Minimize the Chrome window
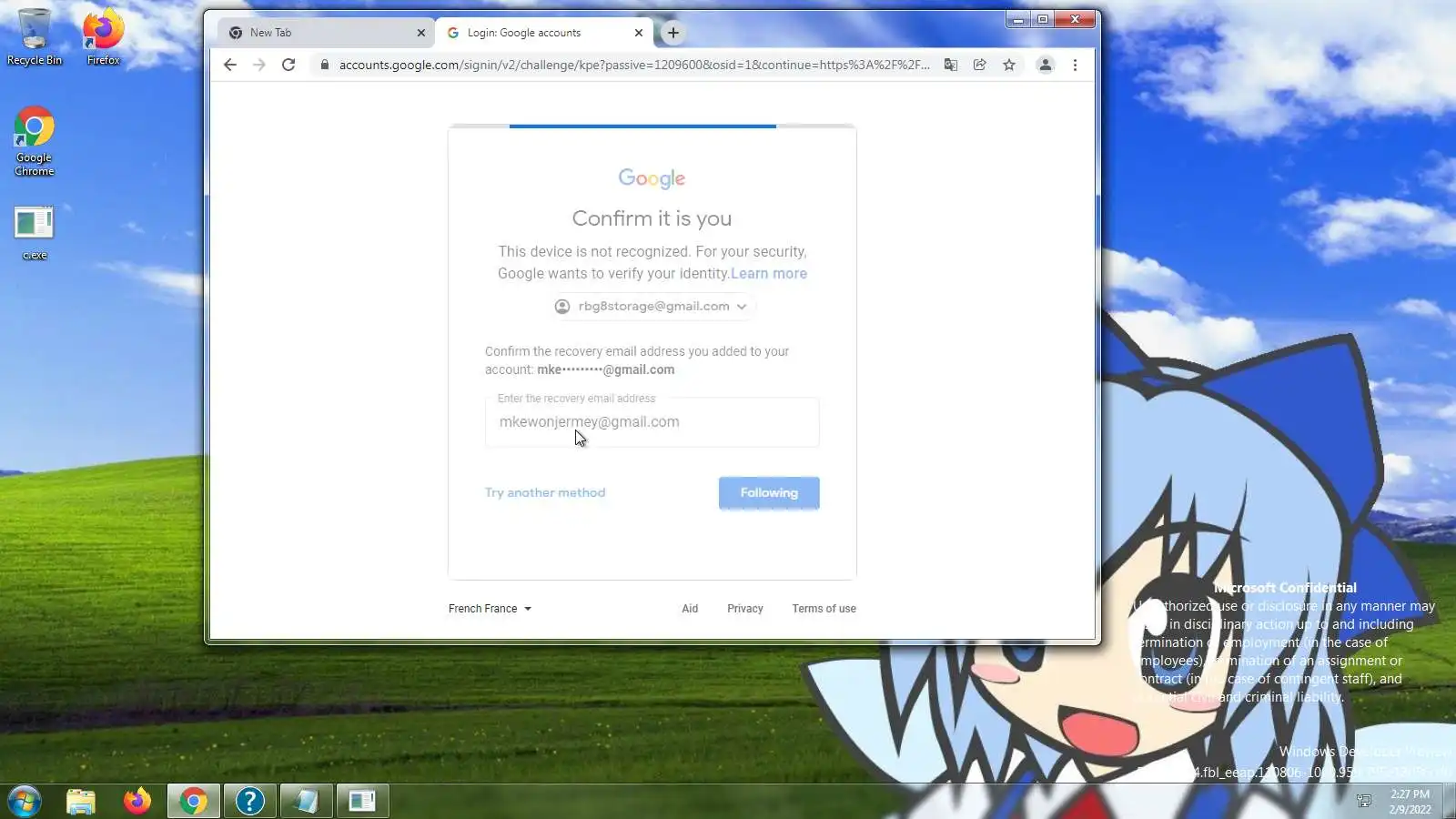The image size is (1456, 819). (x=1018, y=18)
